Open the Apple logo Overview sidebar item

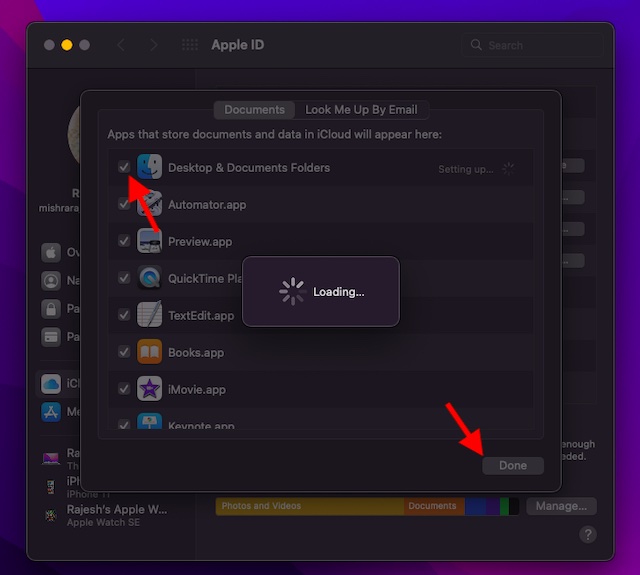pyautogui.click(x=51, y=253)
